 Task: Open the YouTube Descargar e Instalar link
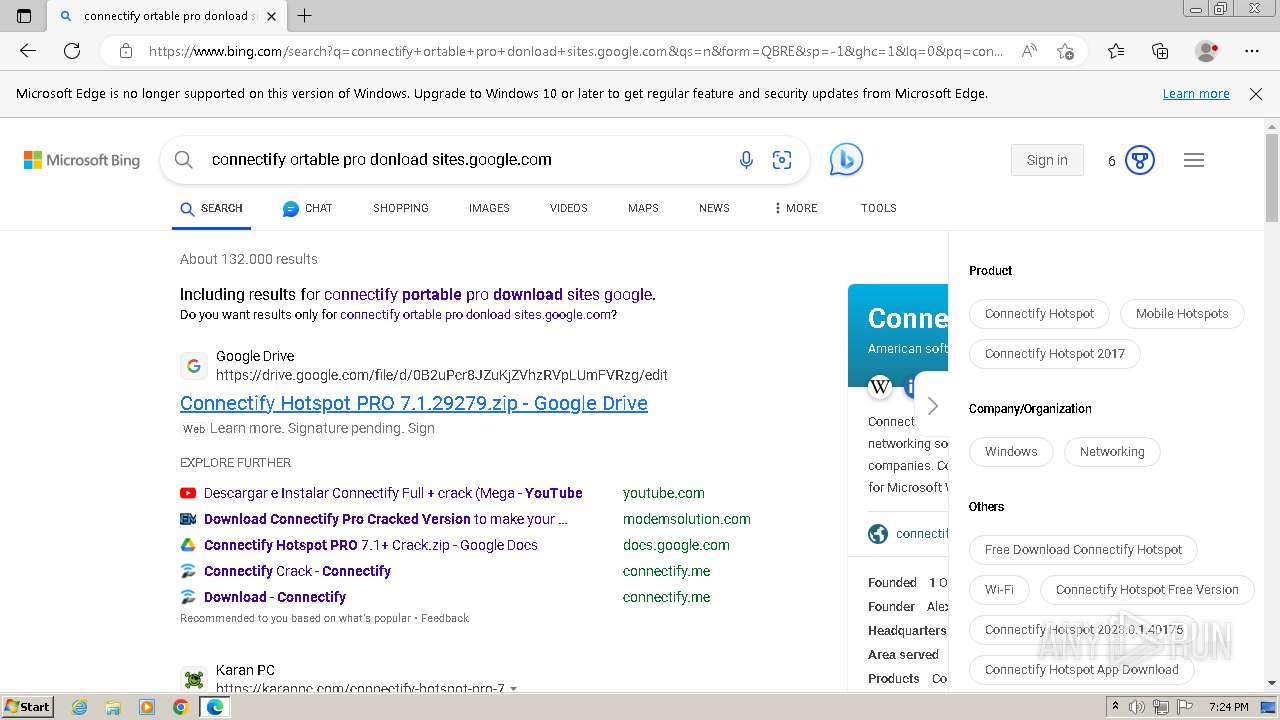393,493
